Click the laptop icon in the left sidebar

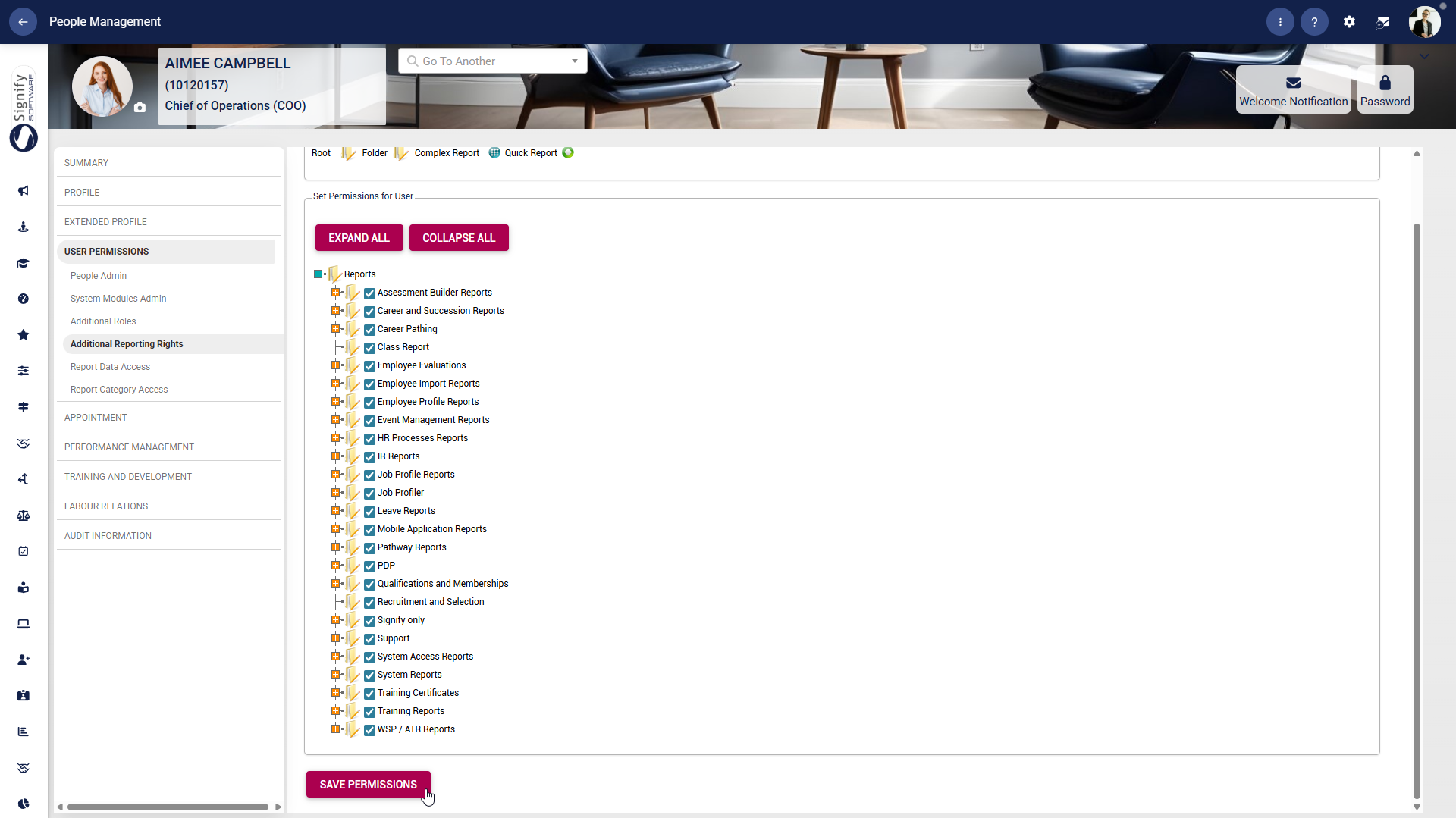tap(24, 624)
